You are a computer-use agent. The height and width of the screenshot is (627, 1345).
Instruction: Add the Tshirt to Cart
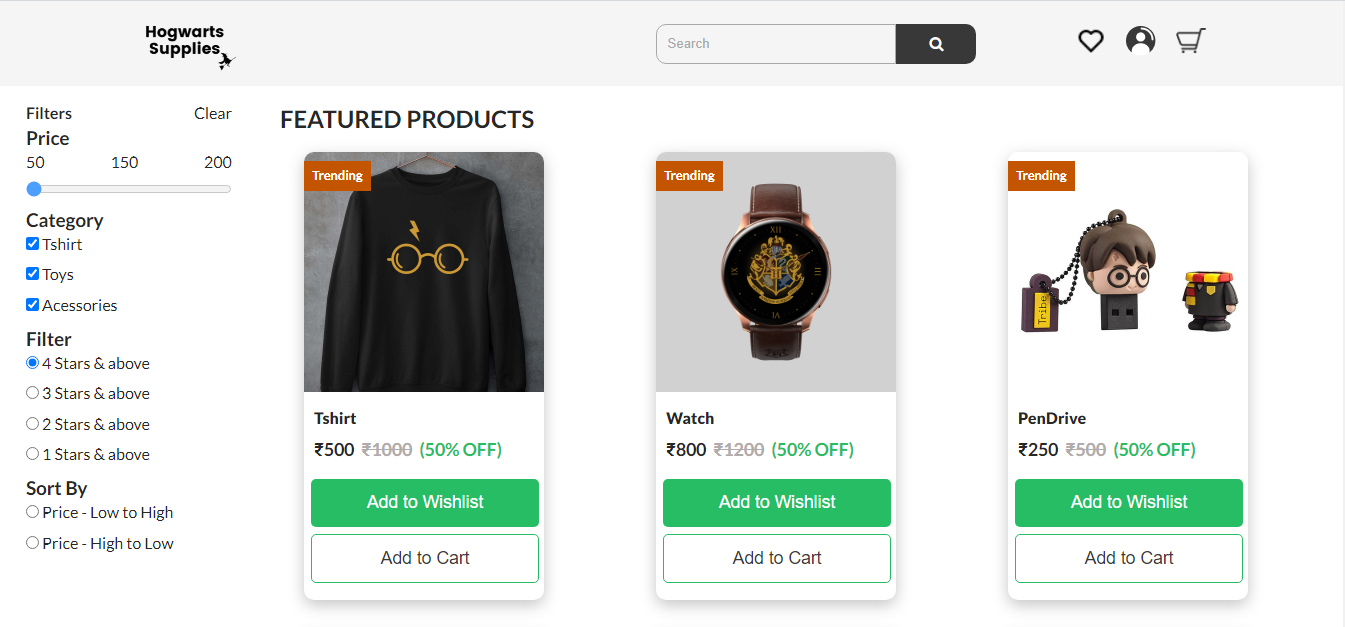(x=424, y=558)
